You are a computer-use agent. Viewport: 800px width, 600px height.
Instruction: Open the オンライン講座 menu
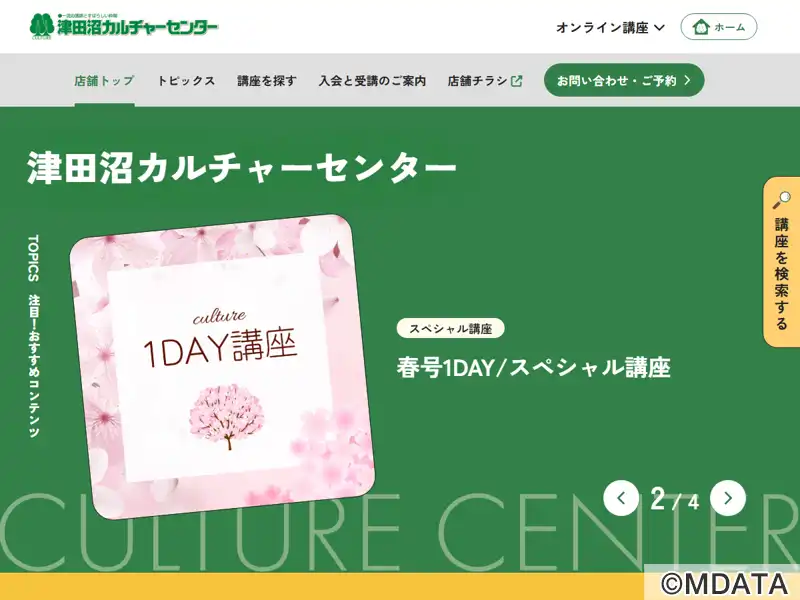[611, 28]
